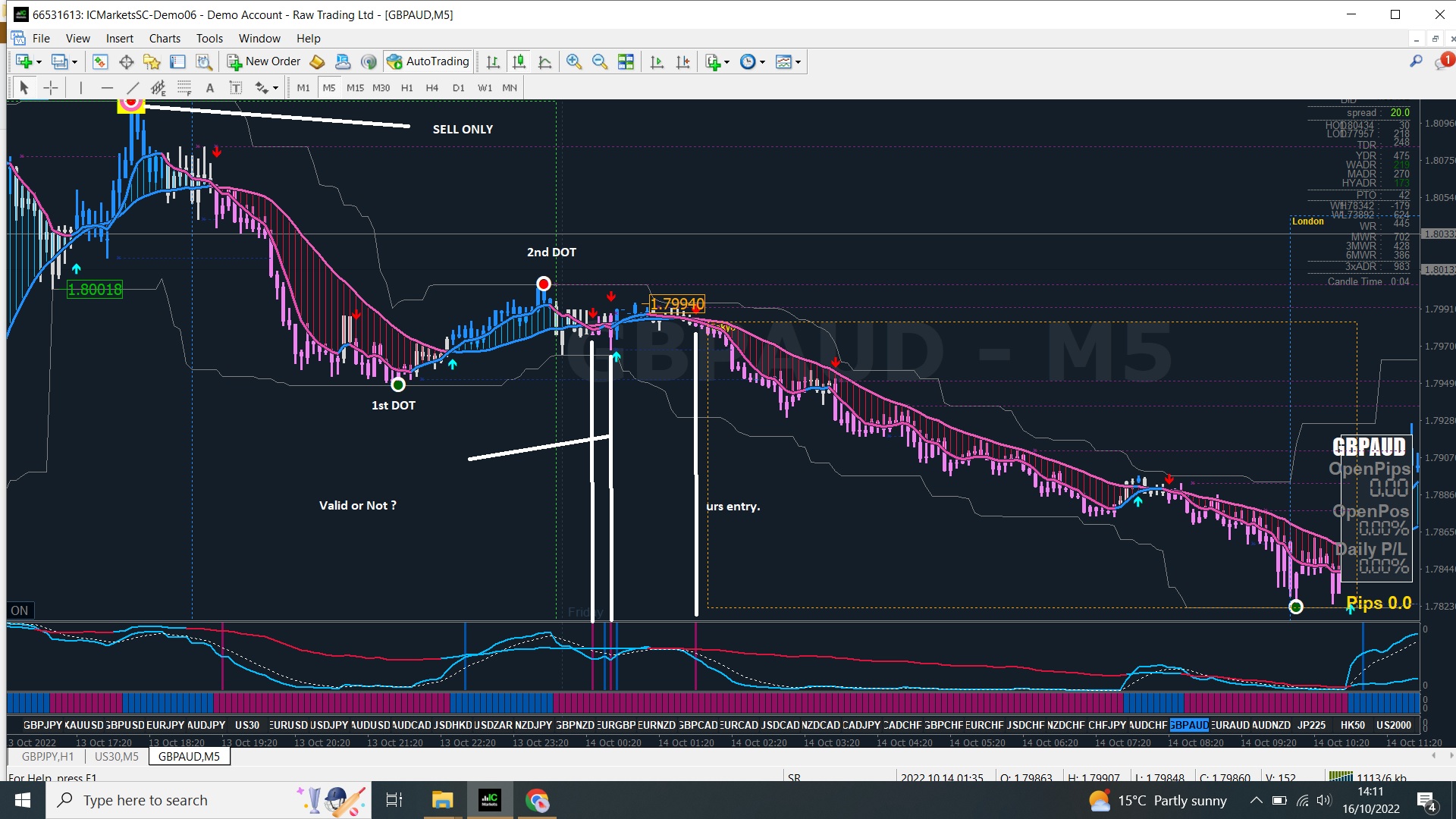Click the zoom out magnifier icon
Viewport: 1456px width, 819px height.
coord(600,62)
